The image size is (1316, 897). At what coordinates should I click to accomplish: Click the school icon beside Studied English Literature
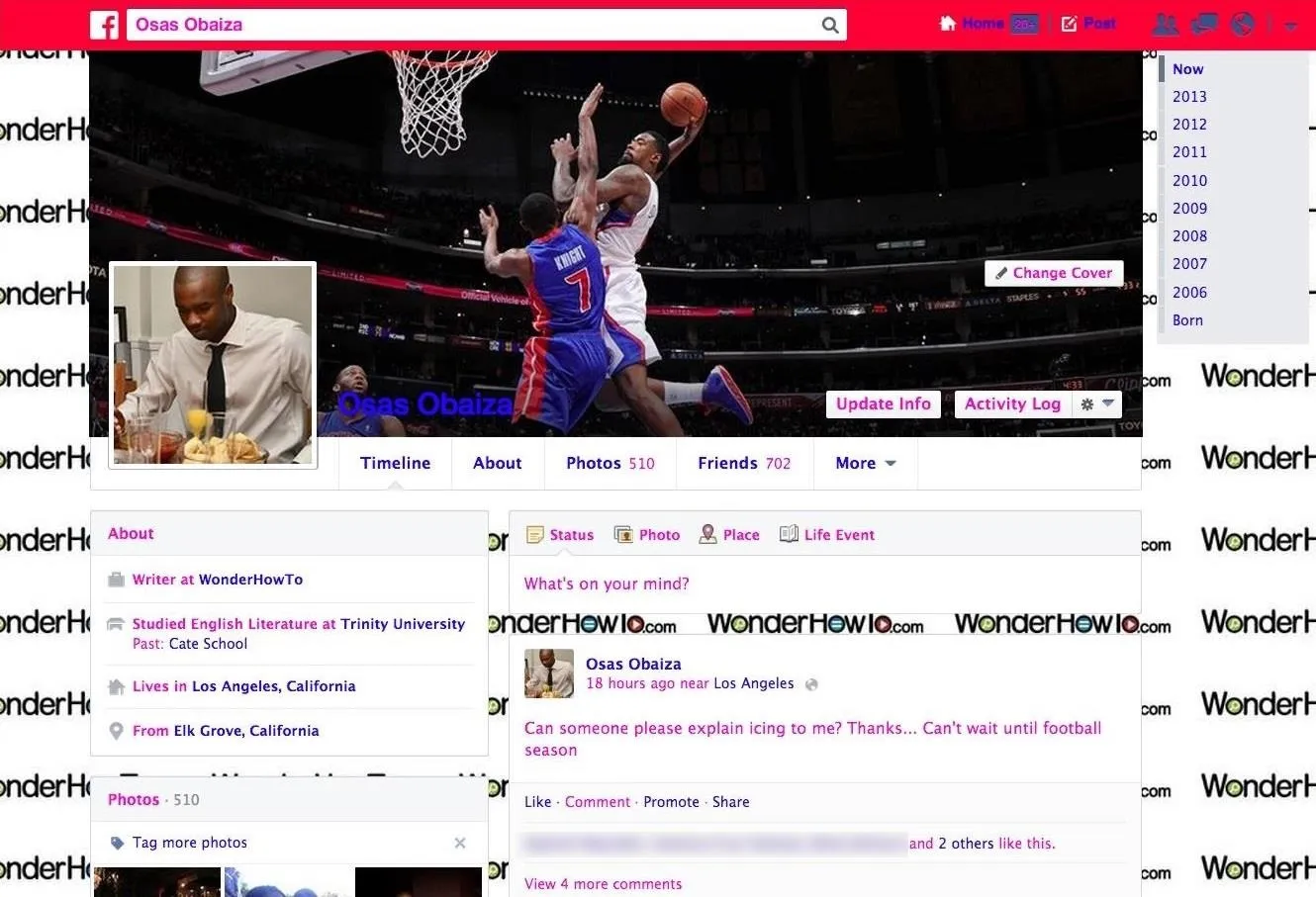116,624
